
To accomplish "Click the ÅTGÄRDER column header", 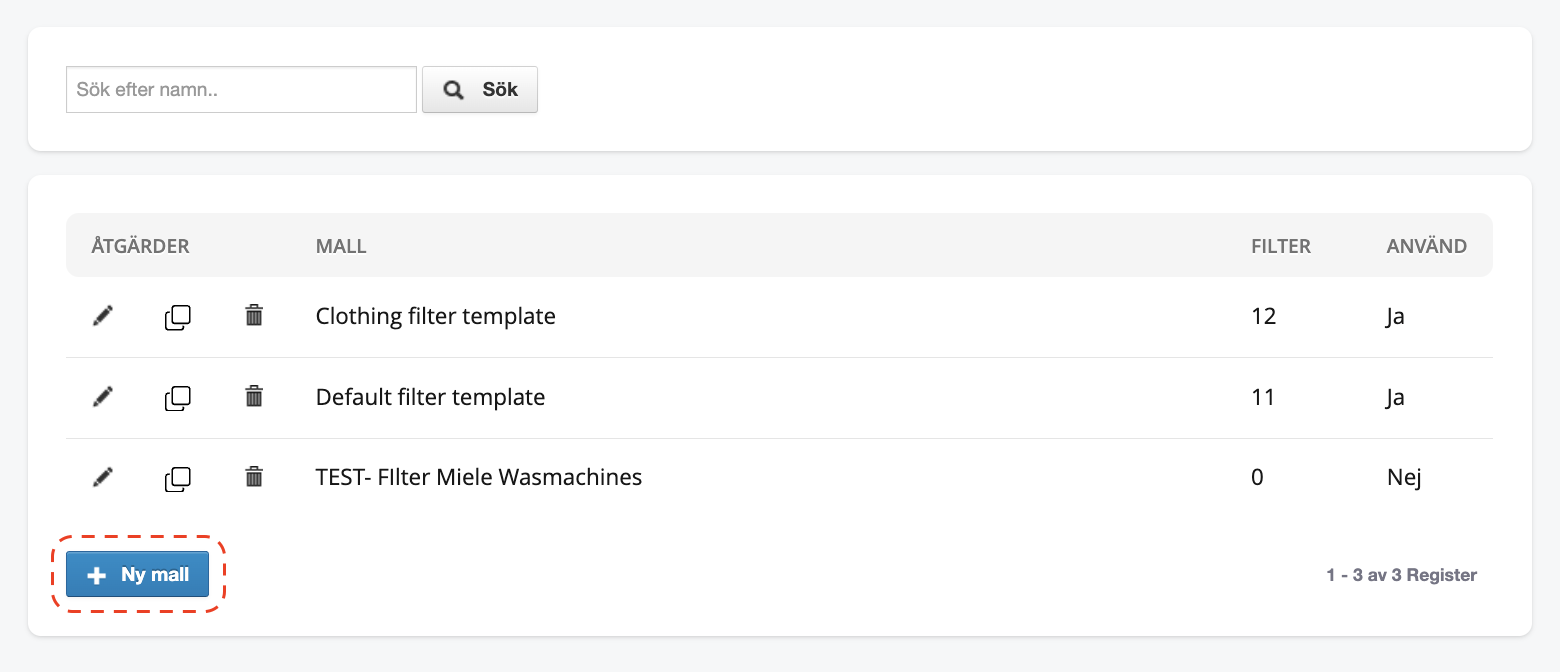I will click(x=140, y=246).
